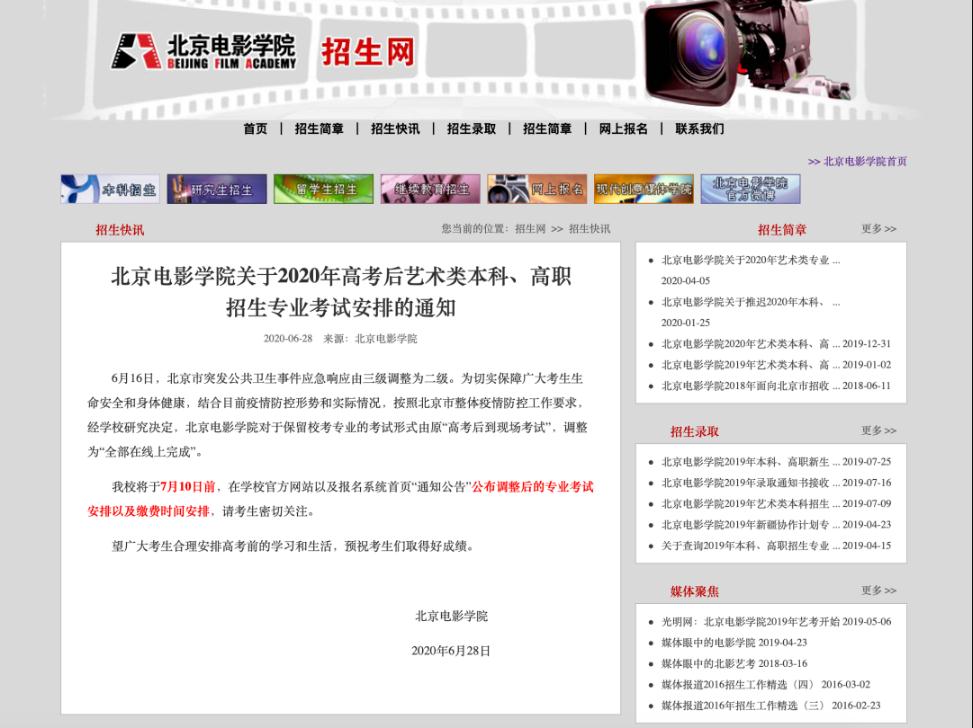973x728 pixels.
Task: Click the 招生简章 sidebar heading
Action: click(x=782, y=230)
